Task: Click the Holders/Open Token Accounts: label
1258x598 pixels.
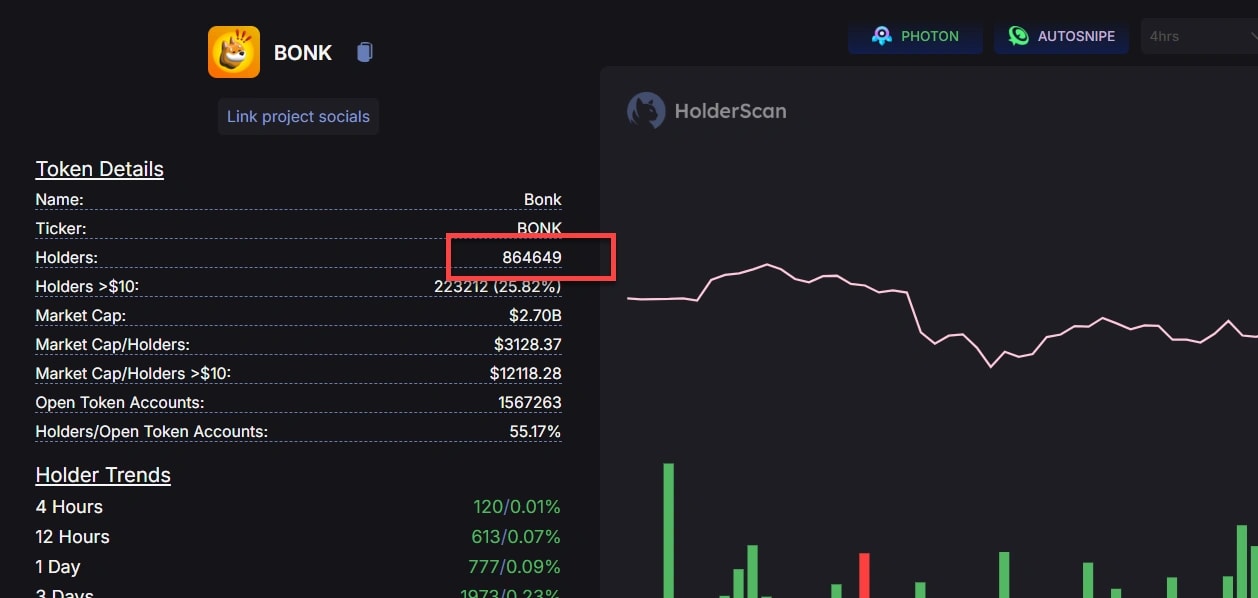Action: (152, 431)
